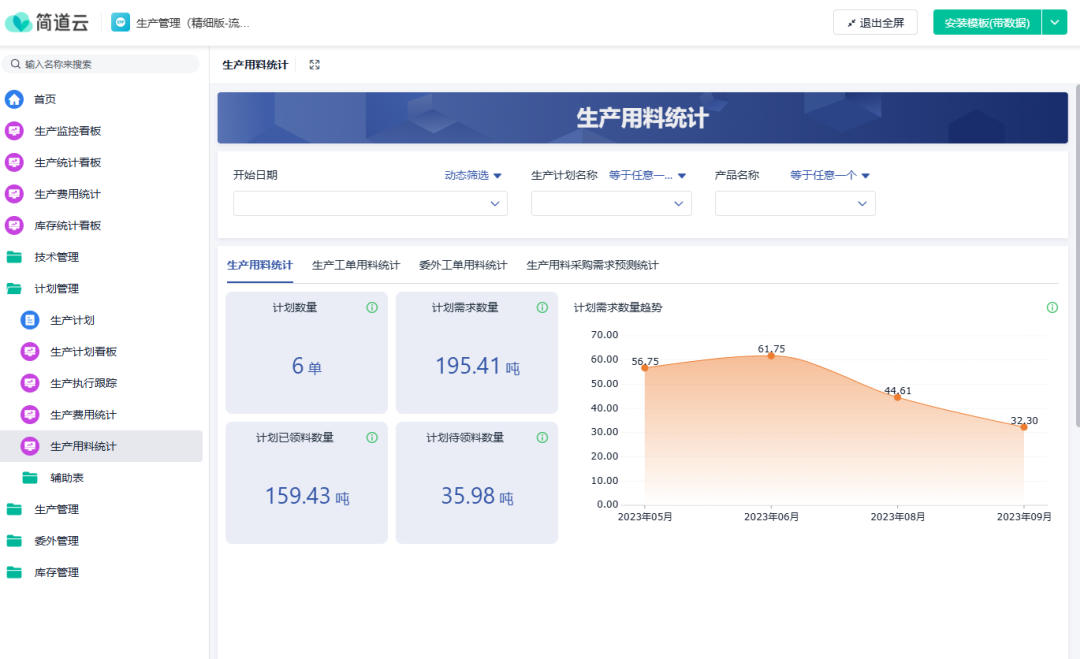Collapse the 计划管理 folder

pos(14,289)
